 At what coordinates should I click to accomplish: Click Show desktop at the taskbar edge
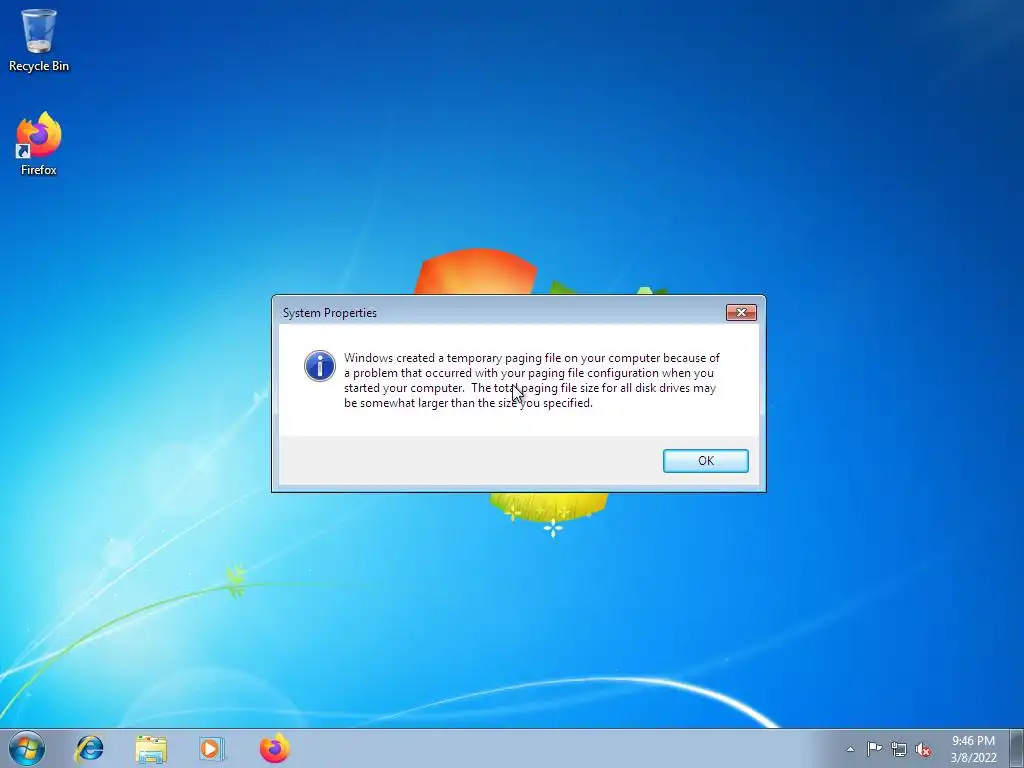[x=1019, y=748]
